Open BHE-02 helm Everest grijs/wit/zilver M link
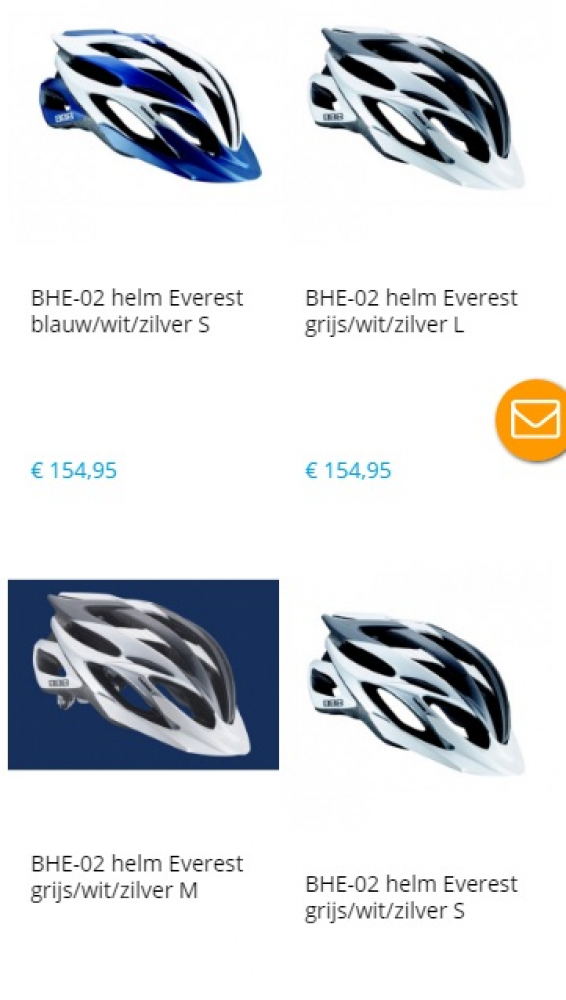This screenshot has width=566, height=1000. tap(137, 877)
